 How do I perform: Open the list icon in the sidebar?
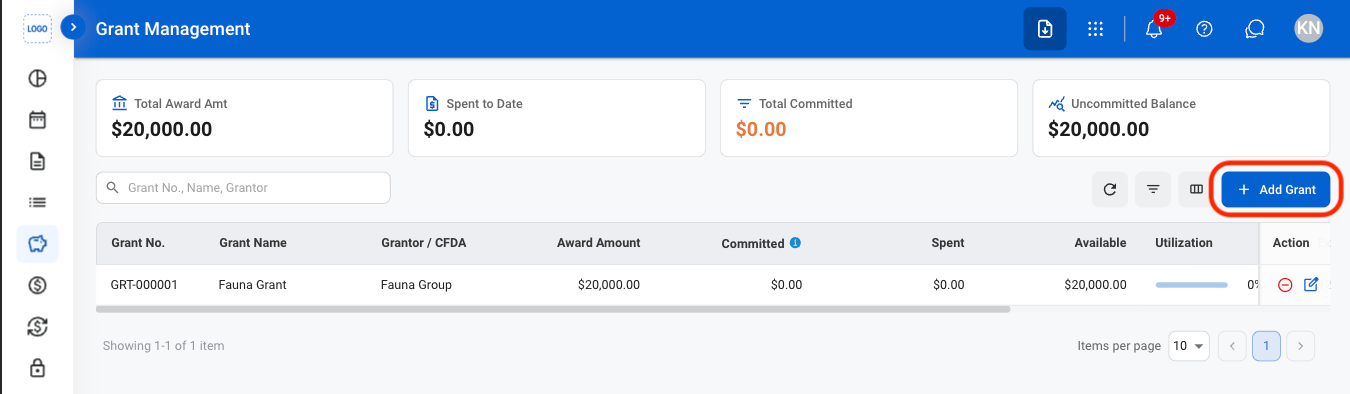click(x=37, y=202)
